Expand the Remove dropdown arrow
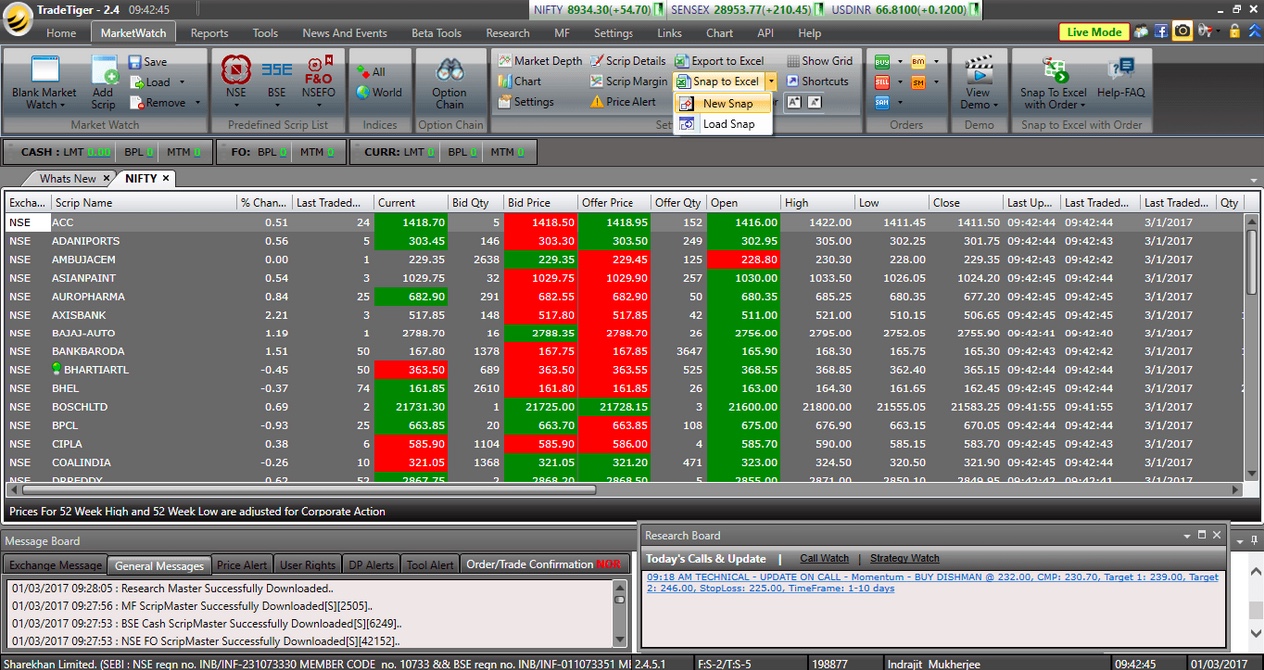This screenshot has height=670, width=1264. click(x=197, y=102)
